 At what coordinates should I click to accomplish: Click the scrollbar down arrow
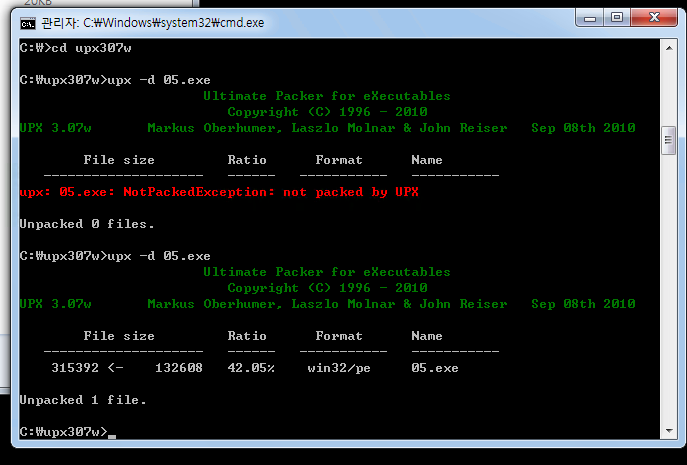click(x=669, y=430)
